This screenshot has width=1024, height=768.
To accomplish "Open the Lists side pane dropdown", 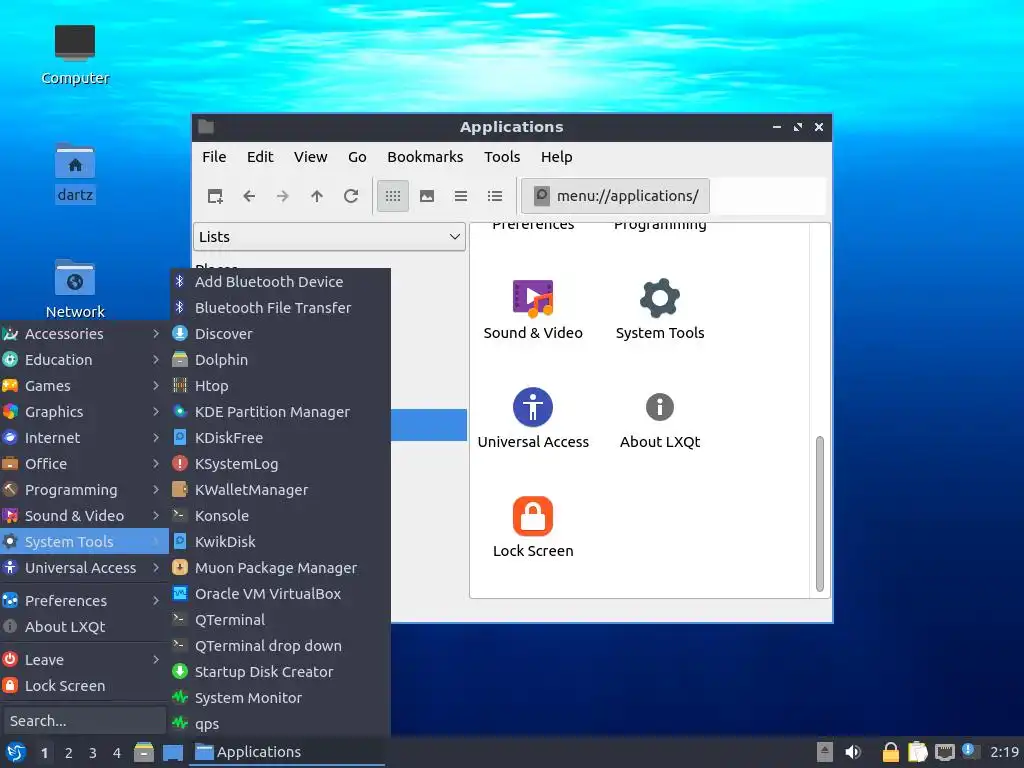I will point(329,237).
